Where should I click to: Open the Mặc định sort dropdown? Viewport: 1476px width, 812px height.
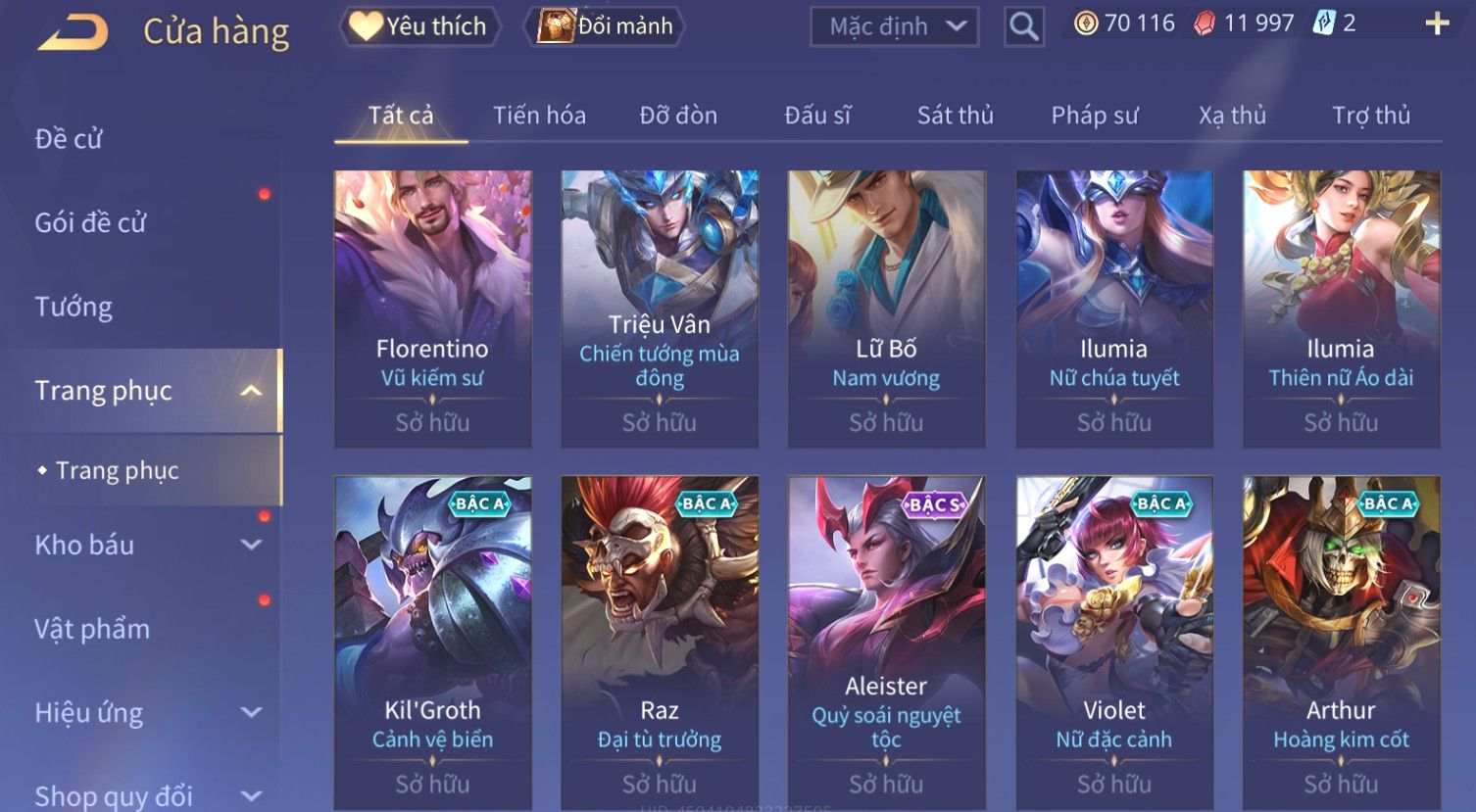pyautogui.click(x=895, y=26)
